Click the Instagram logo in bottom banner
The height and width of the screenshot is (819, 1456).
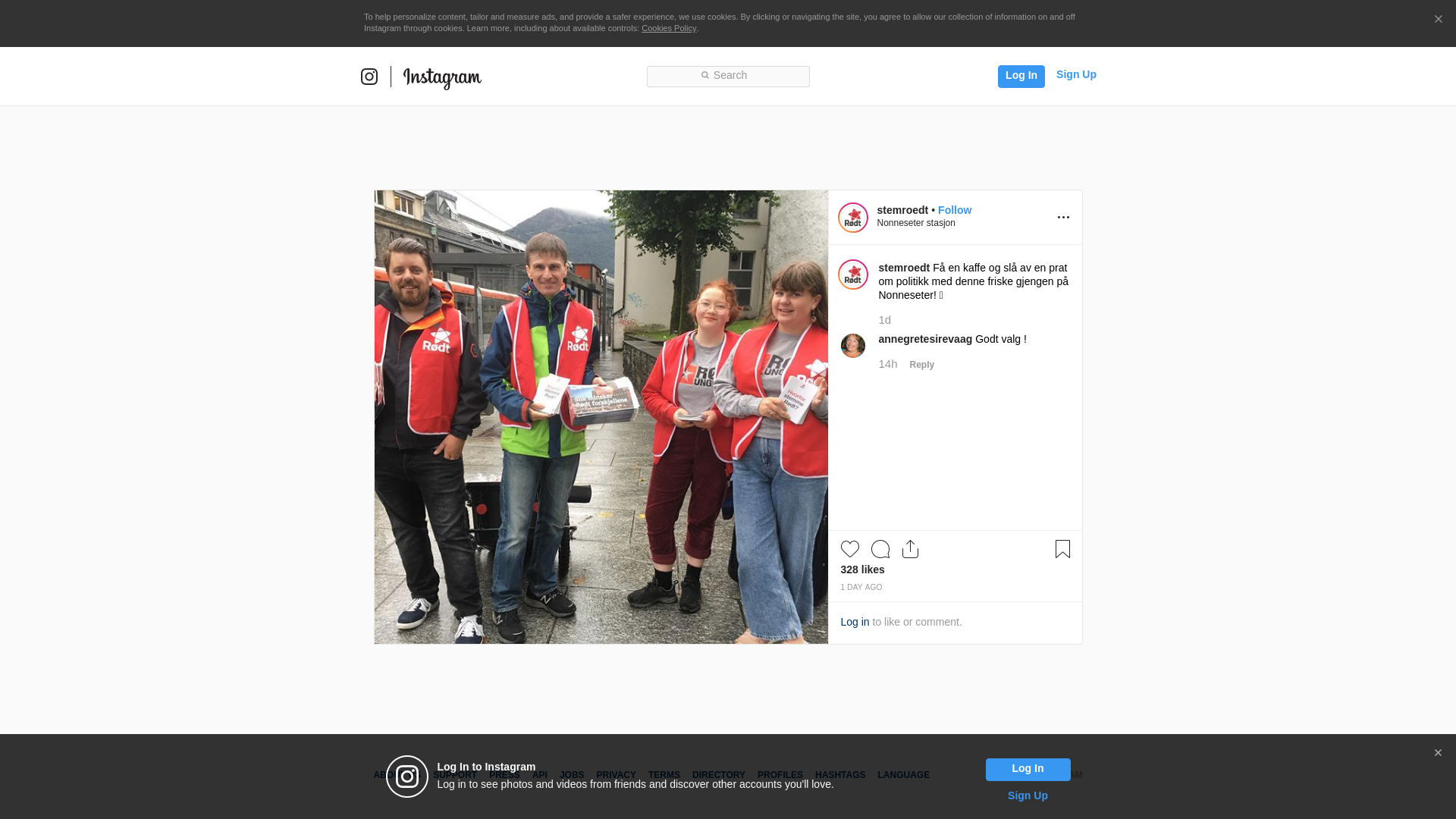click(x=407, y=777)
